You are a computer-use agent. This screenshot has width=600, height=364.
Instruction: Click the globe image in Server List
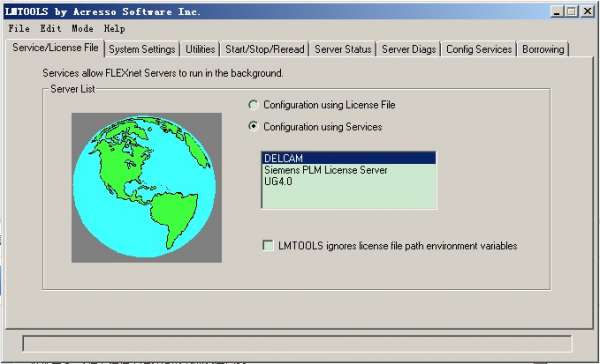[147, 188]
